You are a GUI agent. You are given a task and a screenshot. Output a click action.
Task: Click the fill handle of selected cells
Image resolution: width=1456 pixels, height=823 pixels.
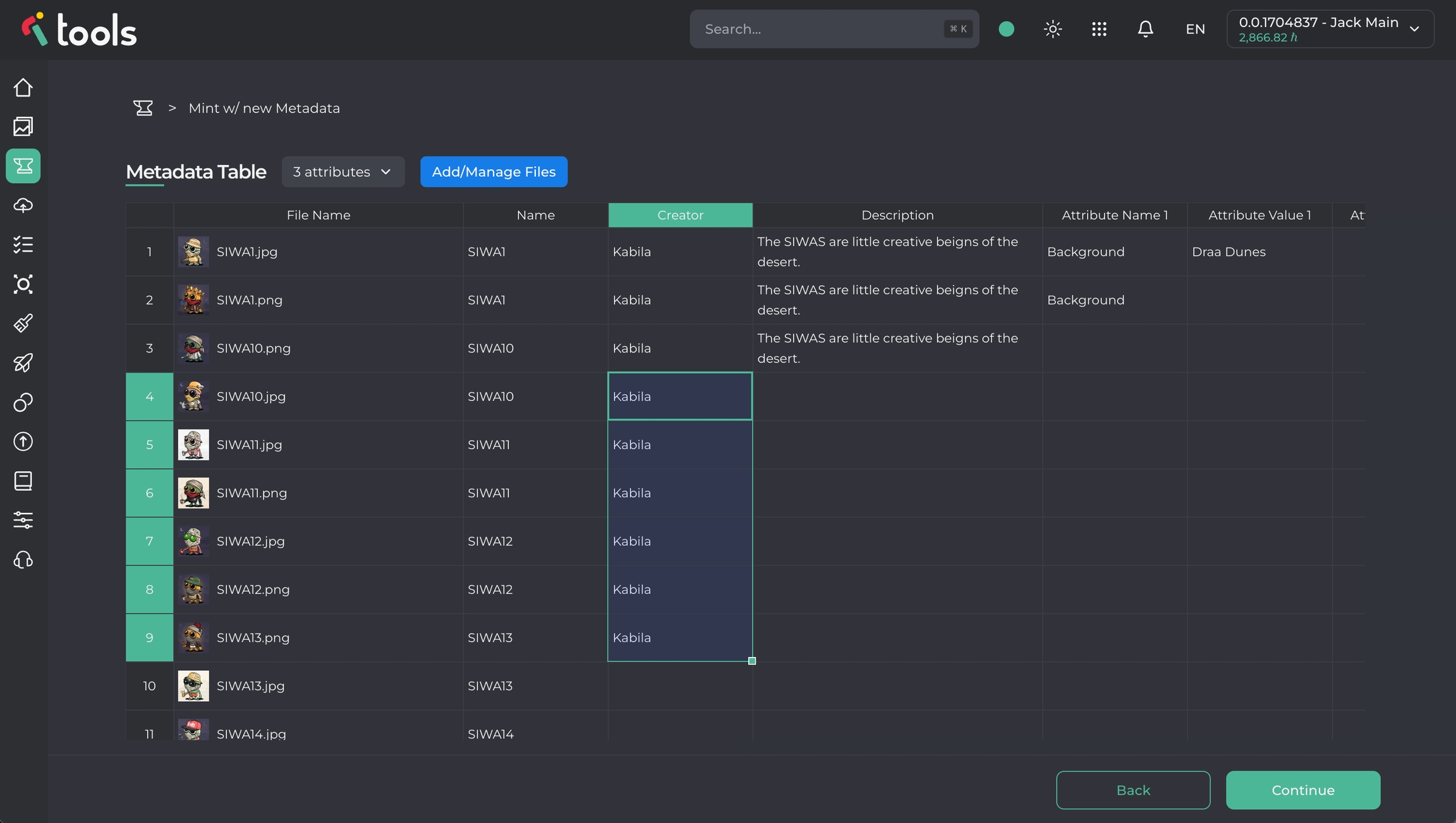(752, 661)
